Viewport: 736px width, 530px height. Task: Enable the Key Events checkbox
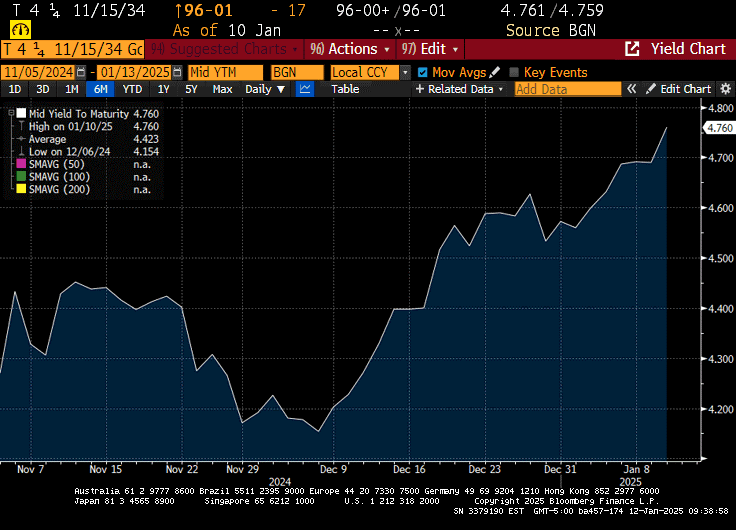[514, 72]
